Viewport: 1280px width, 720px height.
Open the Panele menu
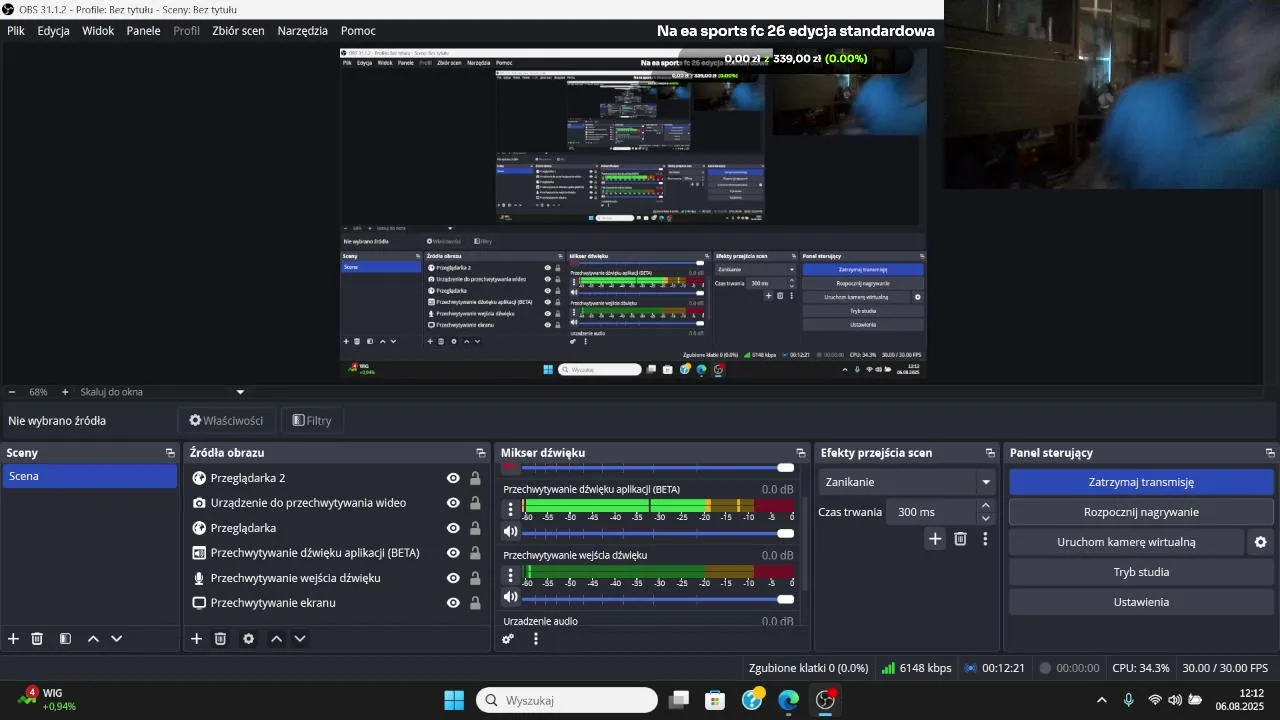[144, 31]
